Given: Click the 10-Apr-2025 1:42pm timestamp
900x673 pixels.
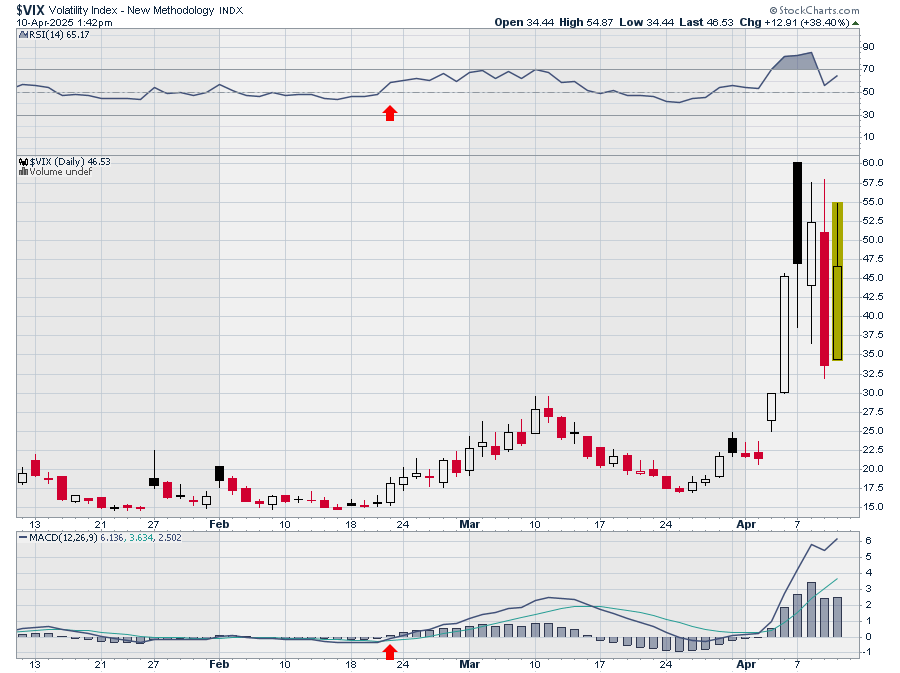Looking at the screenshot, I should 57,22.
